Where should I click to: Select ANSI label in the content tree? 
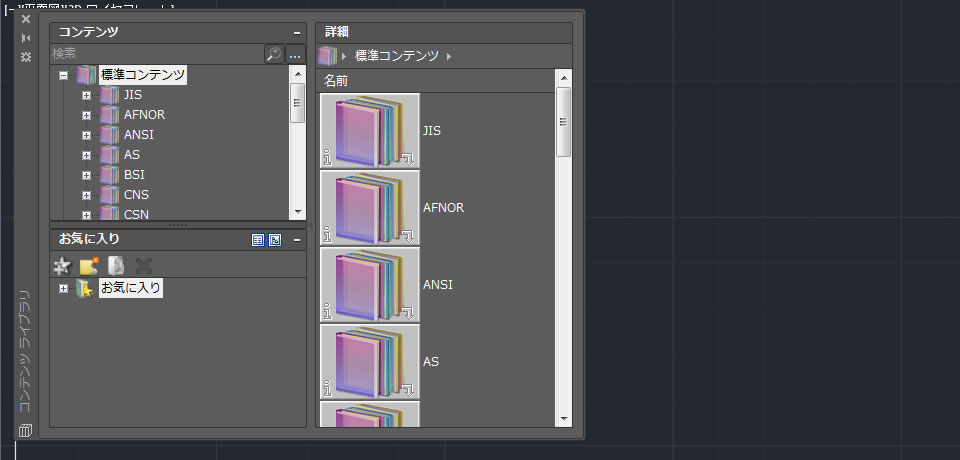(x=138, y=135)
